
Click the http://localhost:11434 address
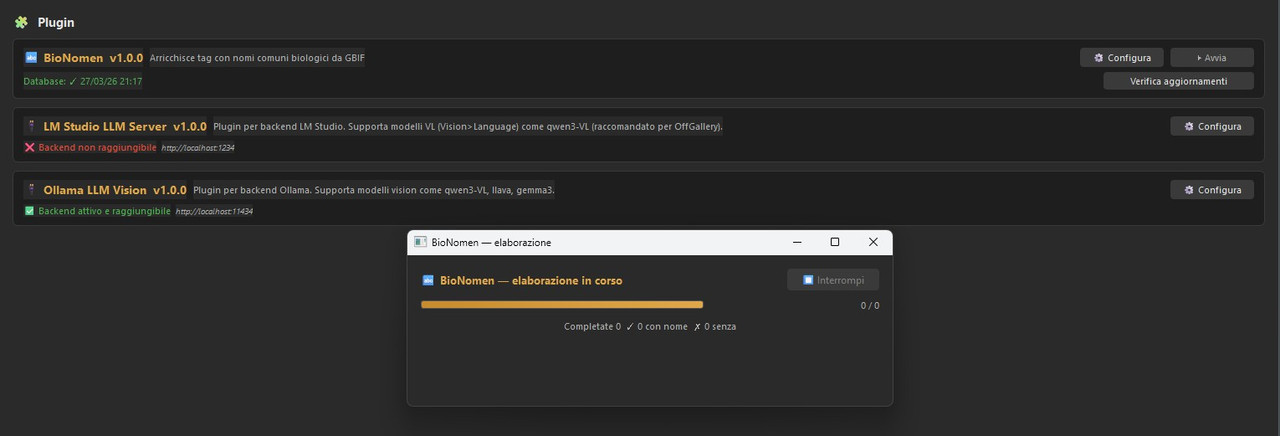(x=214, y=212)
